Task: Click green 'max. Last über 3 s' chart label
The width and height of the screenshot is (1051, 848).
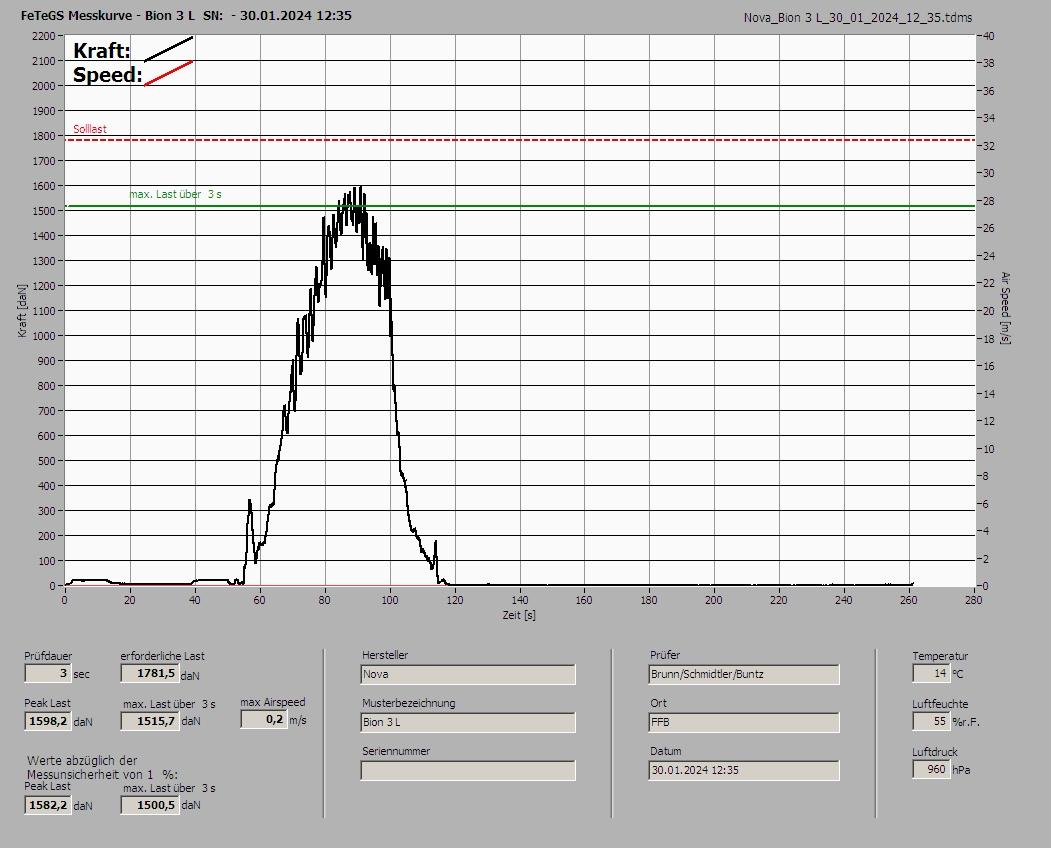Action: pyautogui.click(x=176, y=194)
